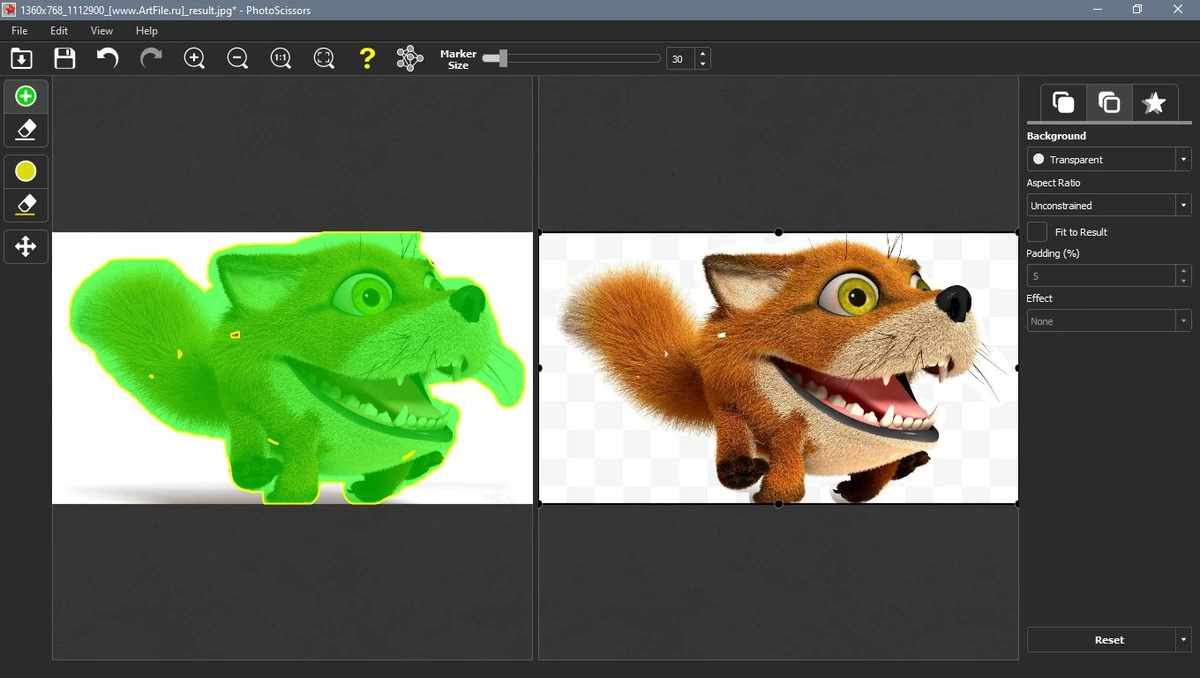Open the star Effects tab
This screenshot has height=678, width=1200.
[x=1154, y=102]
